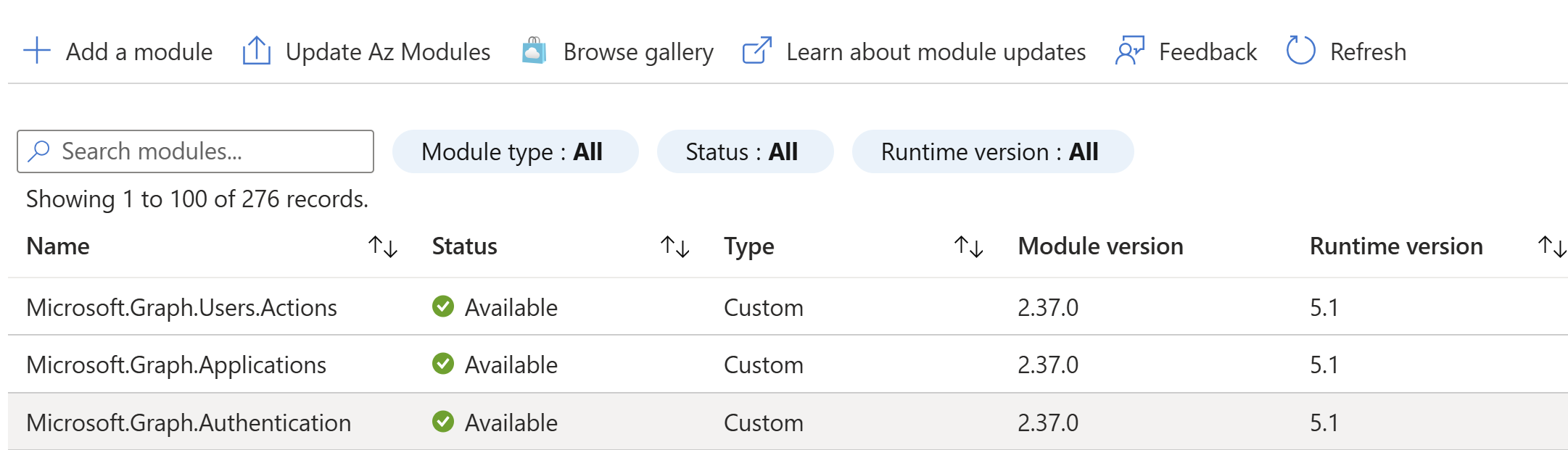Viewport: 1568px width, 450px height.
Task: Click Available status in Applications row
Action: click(x=511, y=365)
